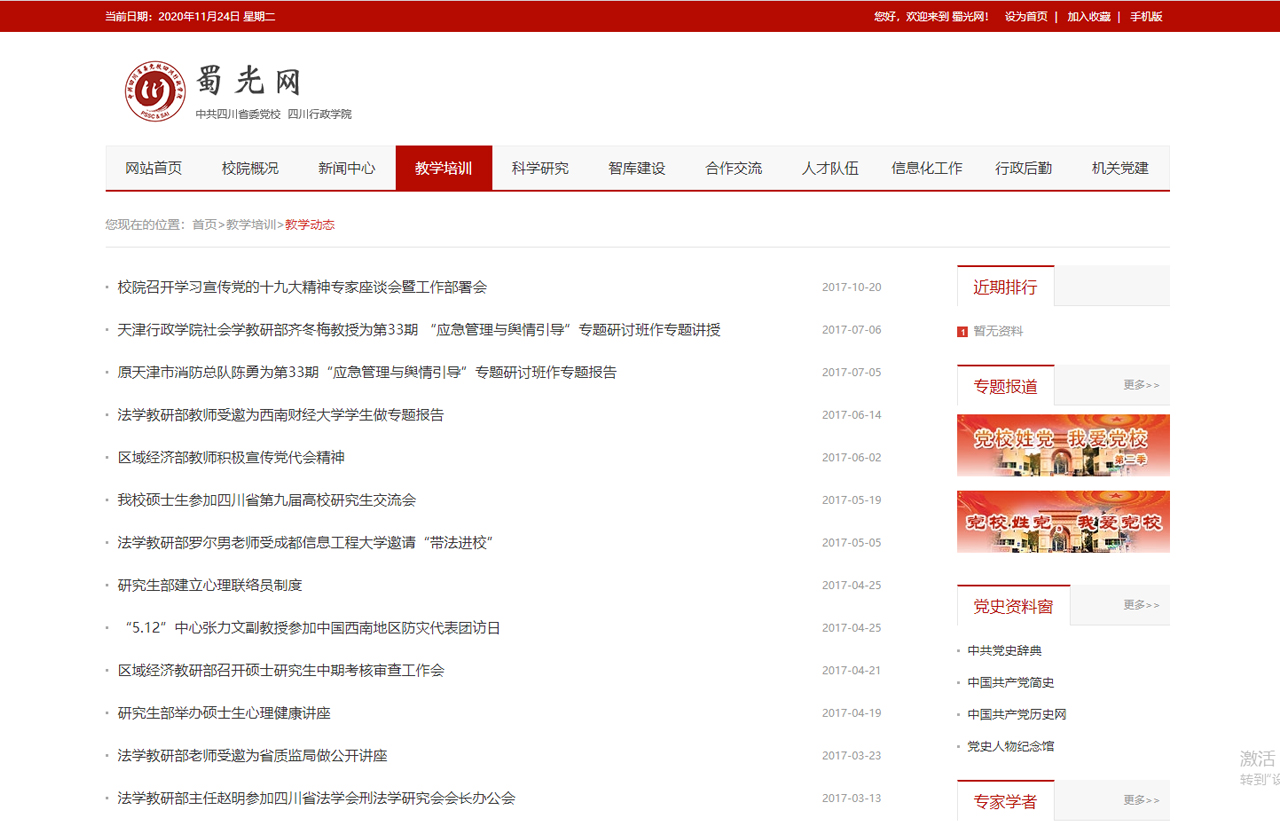This screenshot has width=1280, height=821.
Task: Click 加入收藏 link at top
Action: pos(1089,16)
